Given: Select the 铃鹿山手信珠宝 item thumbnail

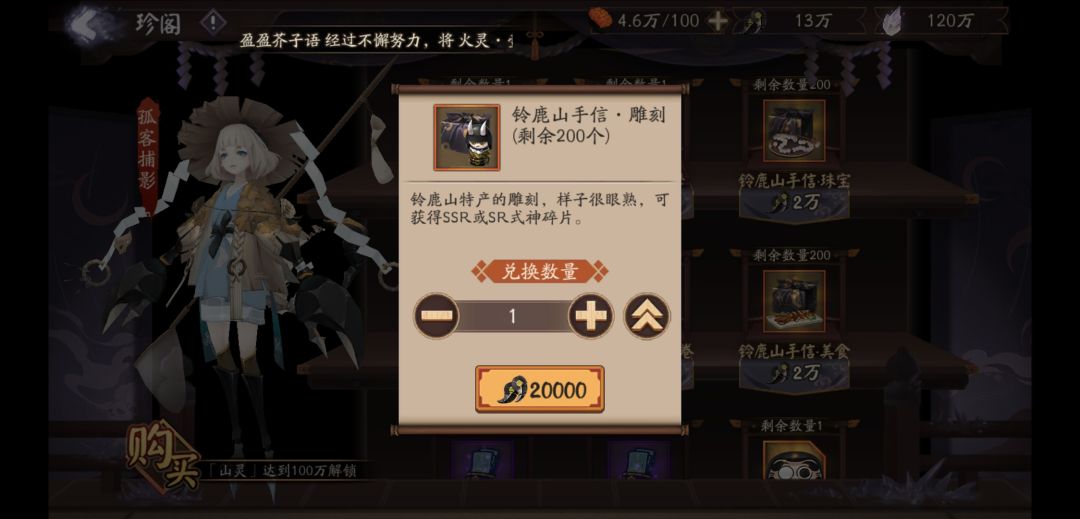Looking at the screenshot, I should tap(794, 131).
